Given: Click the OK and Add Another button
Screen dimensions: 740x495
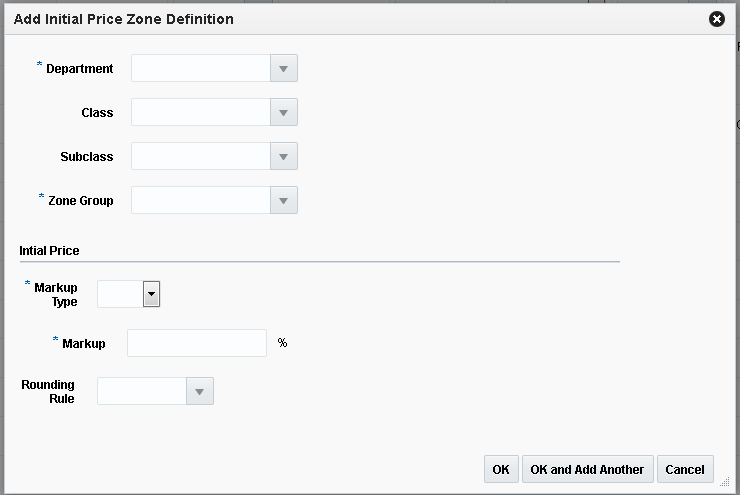Looking at the screenshot, I should (x=587, y=469).
